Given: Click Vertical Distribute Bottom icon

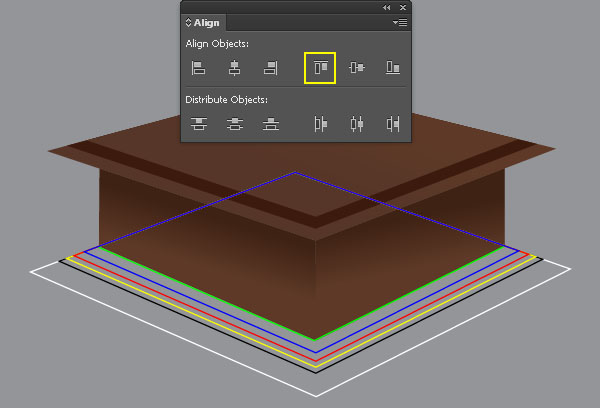Looking at the screenshot, I should (271, 124).
